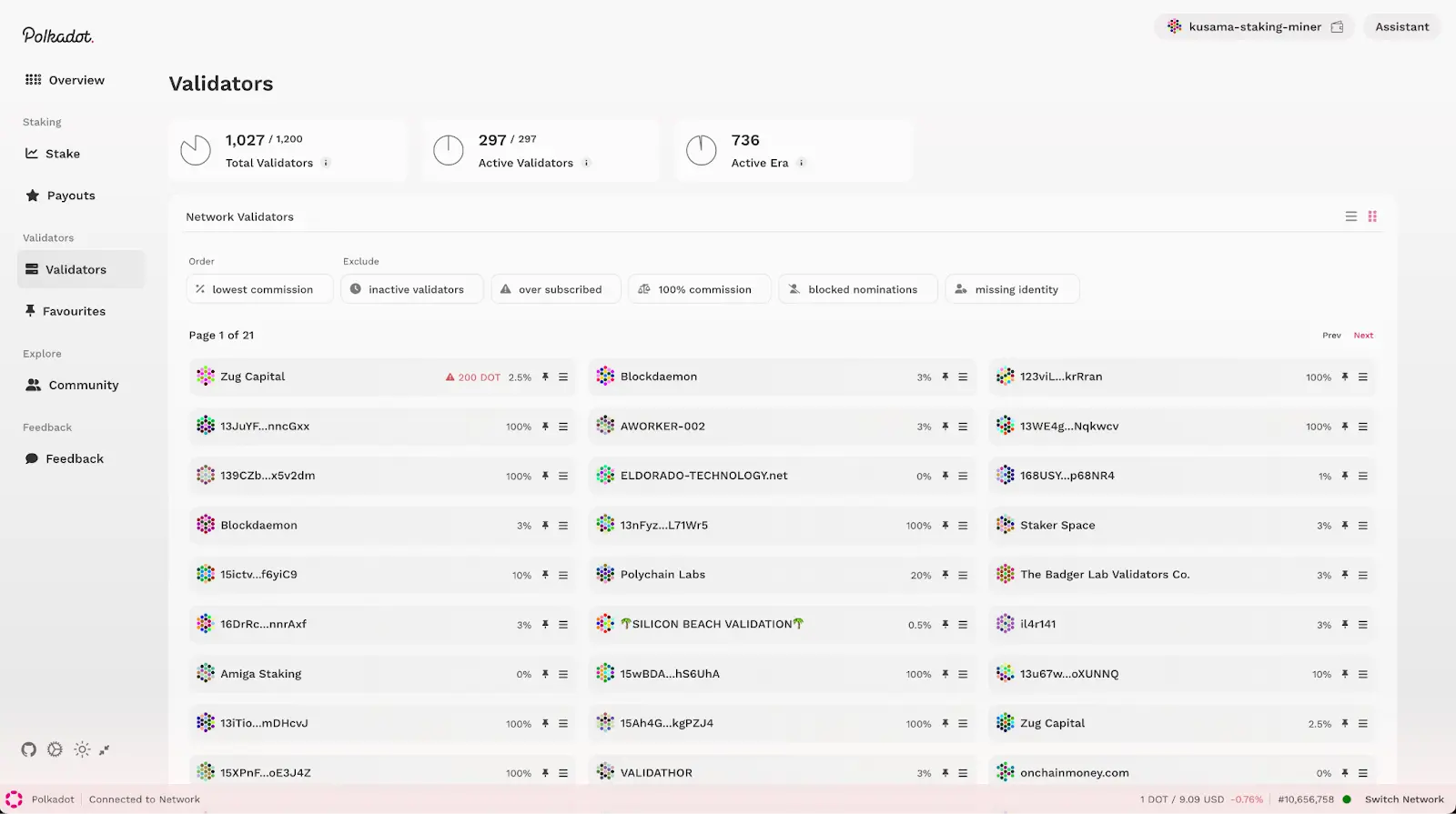Open settings cog in sidebar footer
Screen dimensions: 1456x814
click(x=56, y=749)
